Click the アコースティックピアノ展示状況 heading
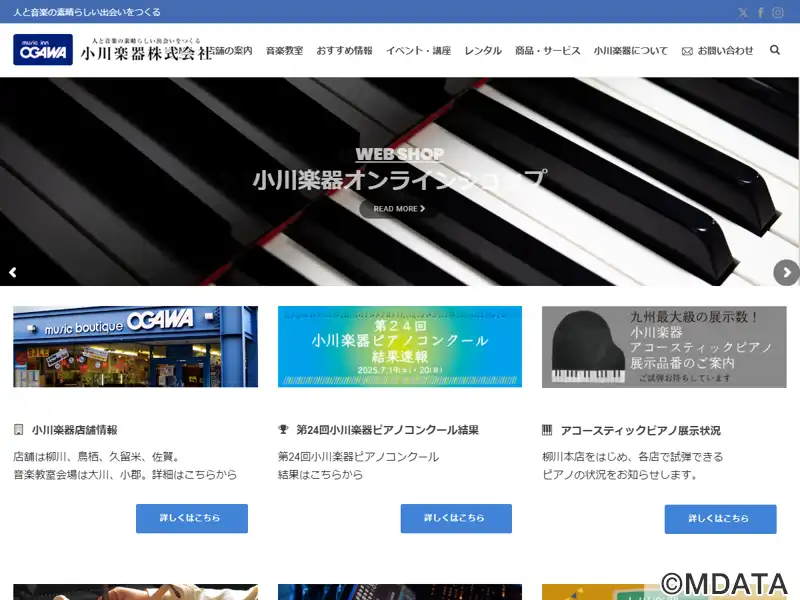The image size is (800, 600). 640,431
